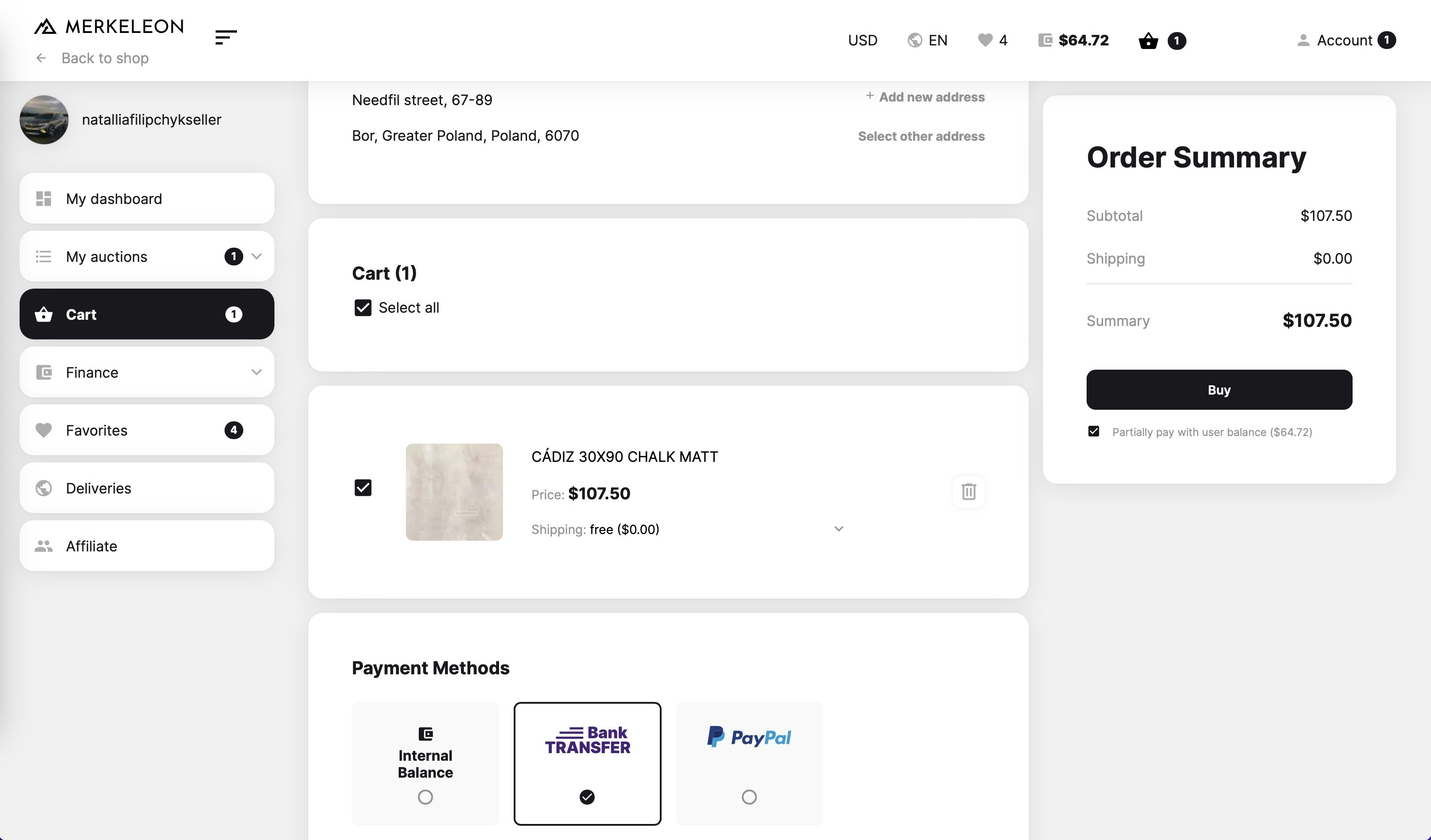Click the shopping basket icon in the header
The image size is (1431, 840).
tap(1148, 41)
